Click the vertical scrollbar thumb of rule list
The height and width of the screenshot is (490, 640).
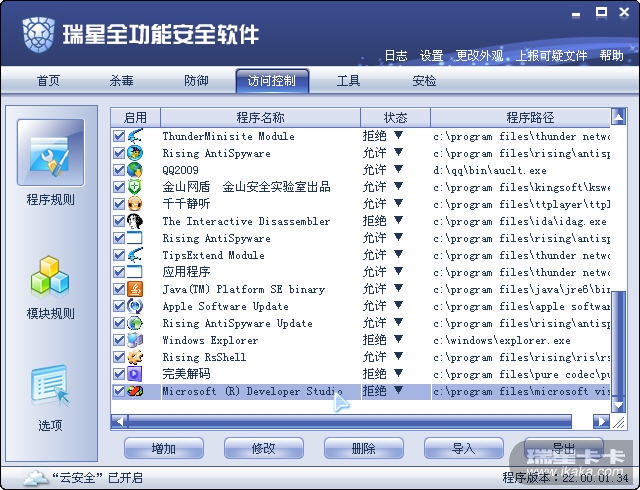[618, 343]
